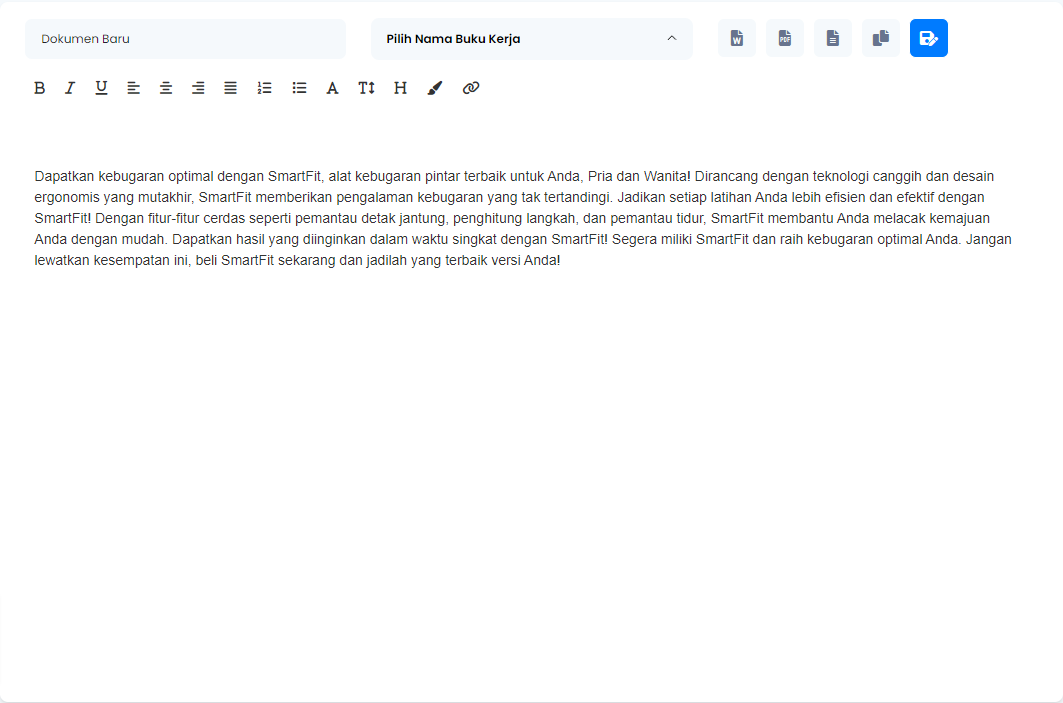Viewport: 1063px width, 703px height.
Task: Insert a bulleted list
Action: pos(299,88)
